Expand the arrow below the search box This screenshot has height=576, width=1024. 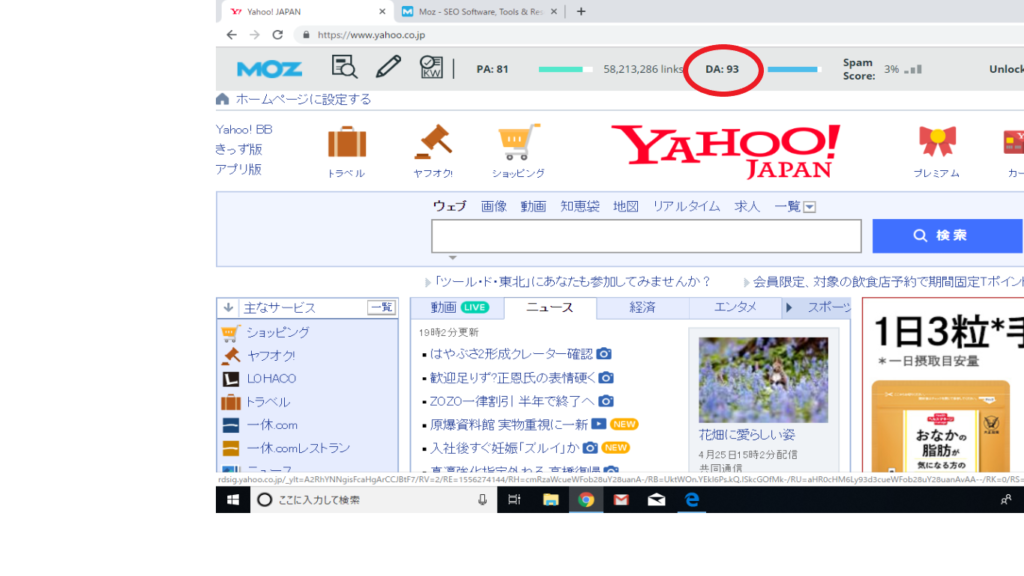point(452,257)
